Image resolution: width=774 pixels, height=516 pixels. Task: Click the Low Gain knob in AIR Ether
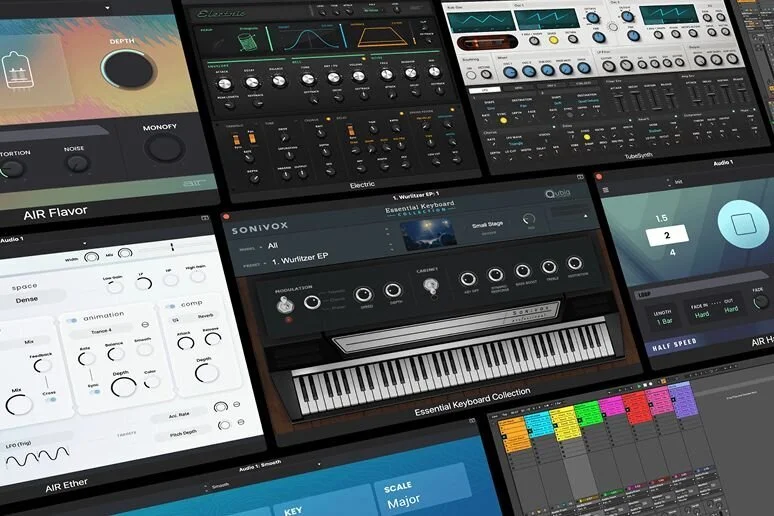coord(115,287)
